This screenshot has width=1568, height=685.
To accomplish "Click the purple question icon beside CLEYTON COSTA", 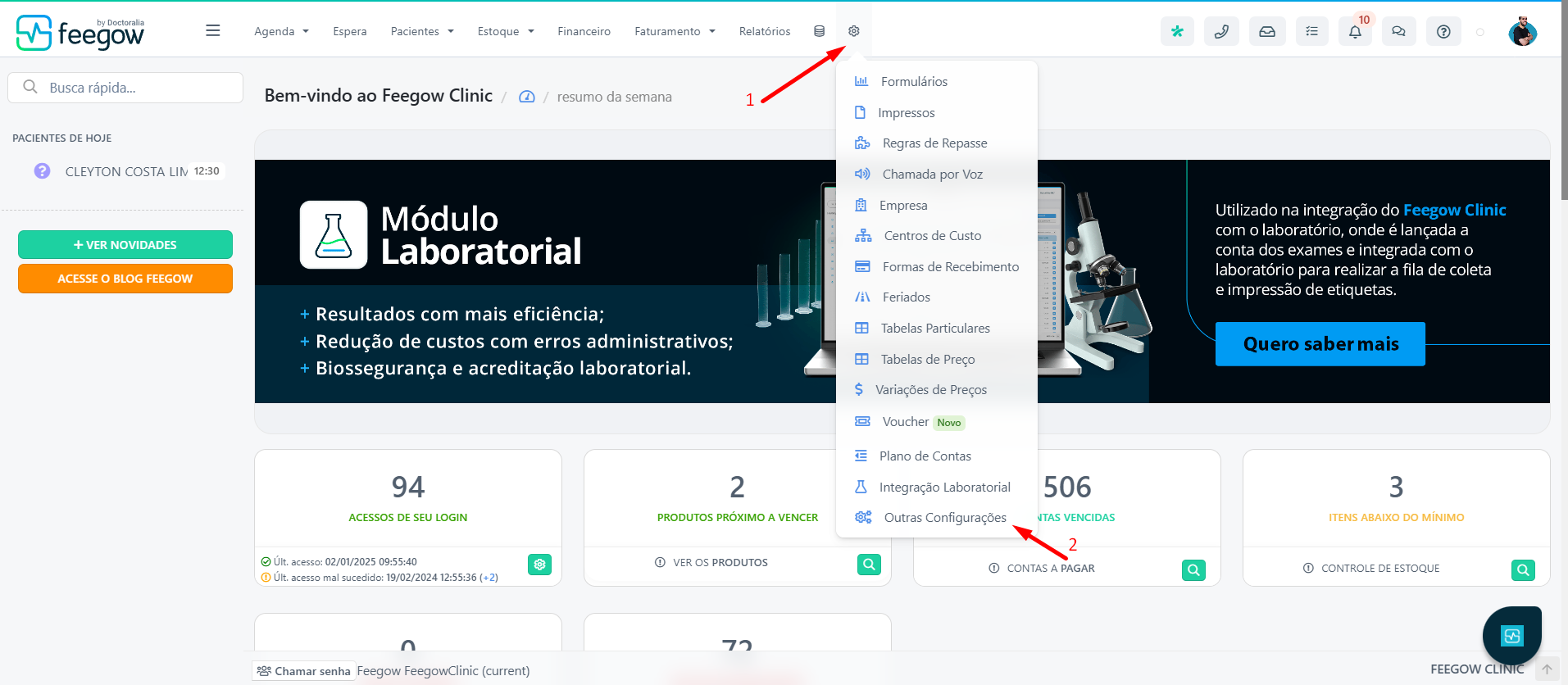I will coord(42,171).
